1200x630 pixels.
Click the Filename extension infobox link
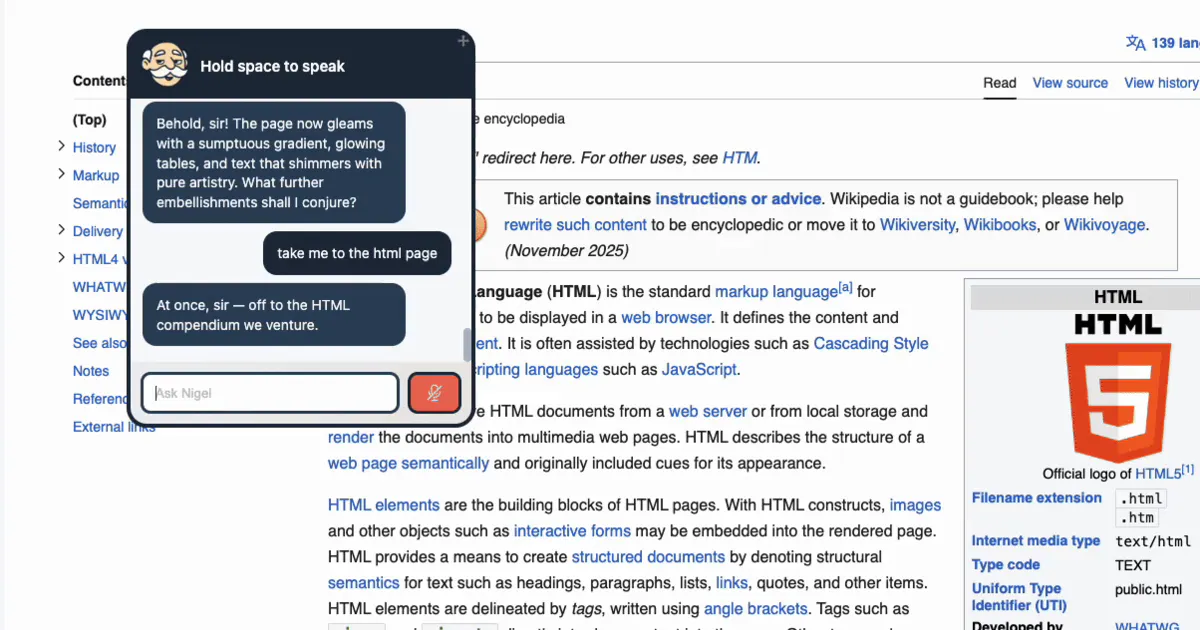tap(1037, 498)
